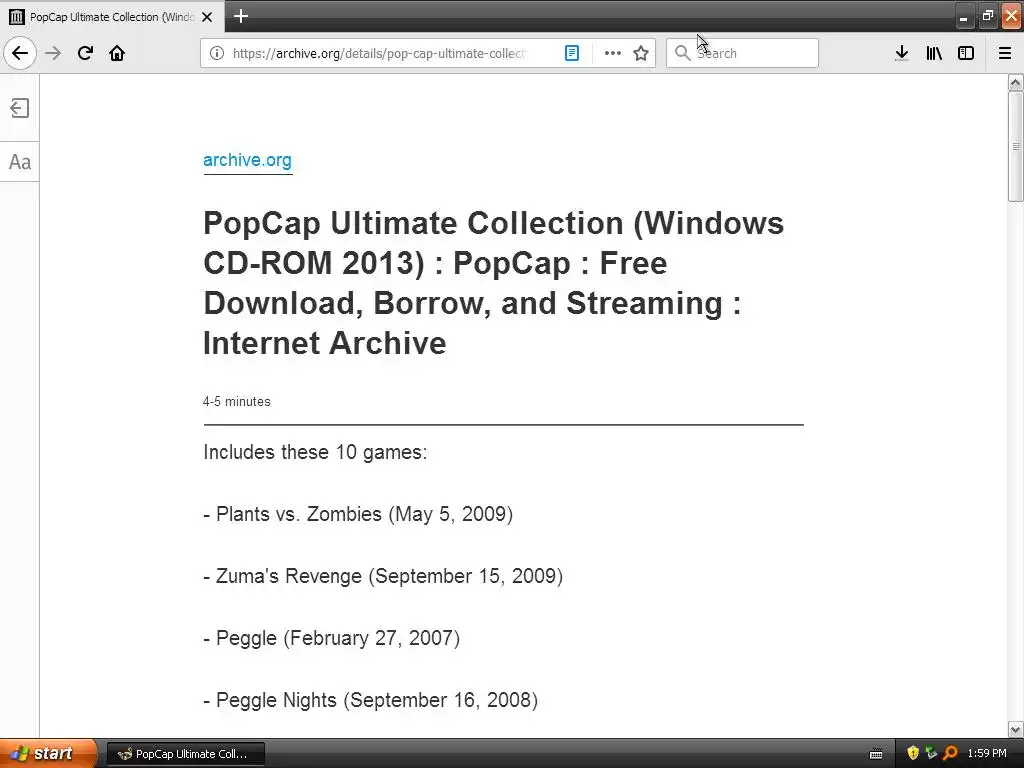Close reader view using the sidebar button
Viewport: 1024px width, 768px height.
click(20, 108)
